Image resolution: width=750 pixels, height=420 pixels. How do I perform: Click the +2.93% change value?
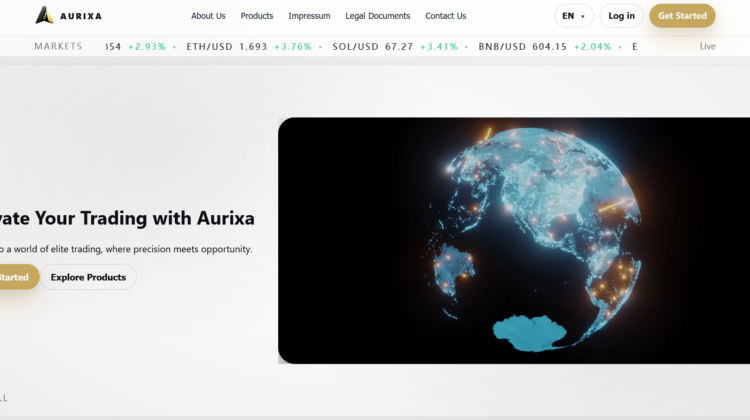147,46
